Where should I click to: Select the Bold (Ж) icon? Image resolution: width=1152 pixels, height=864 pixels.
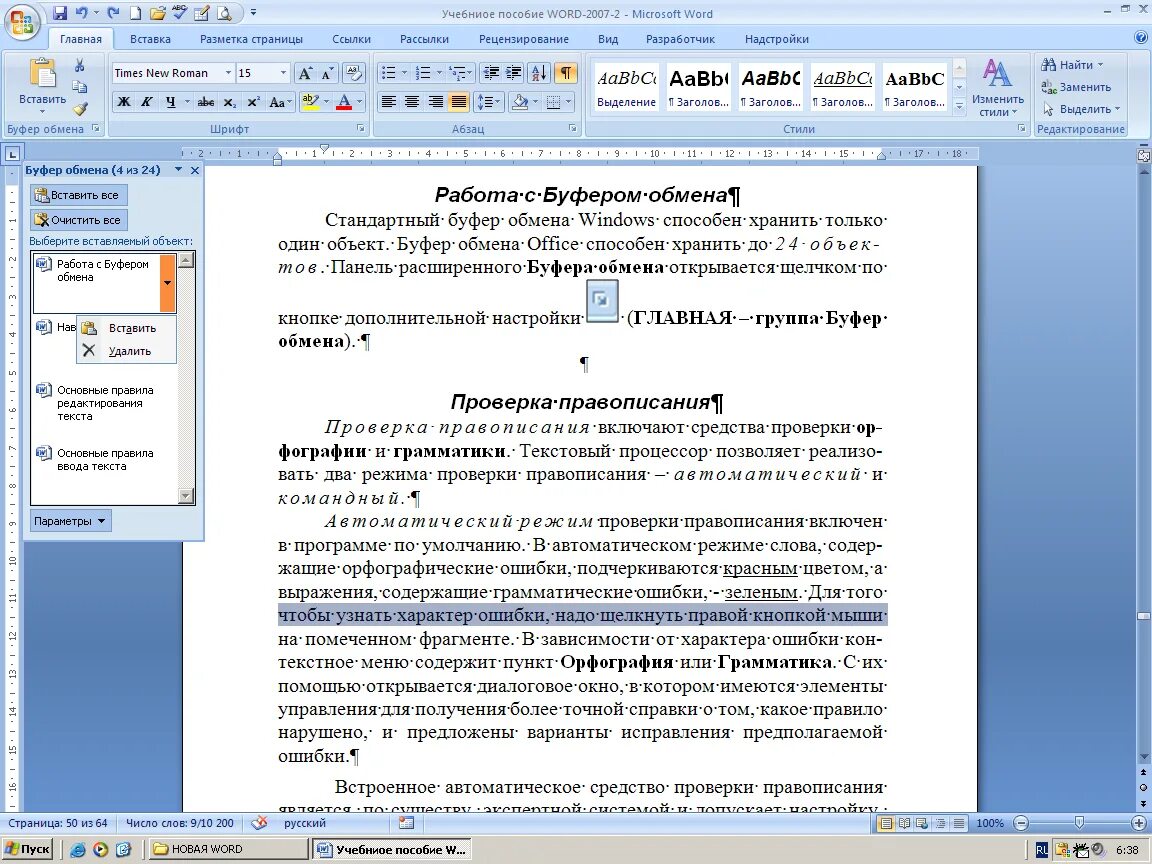[x=123, y=101]
